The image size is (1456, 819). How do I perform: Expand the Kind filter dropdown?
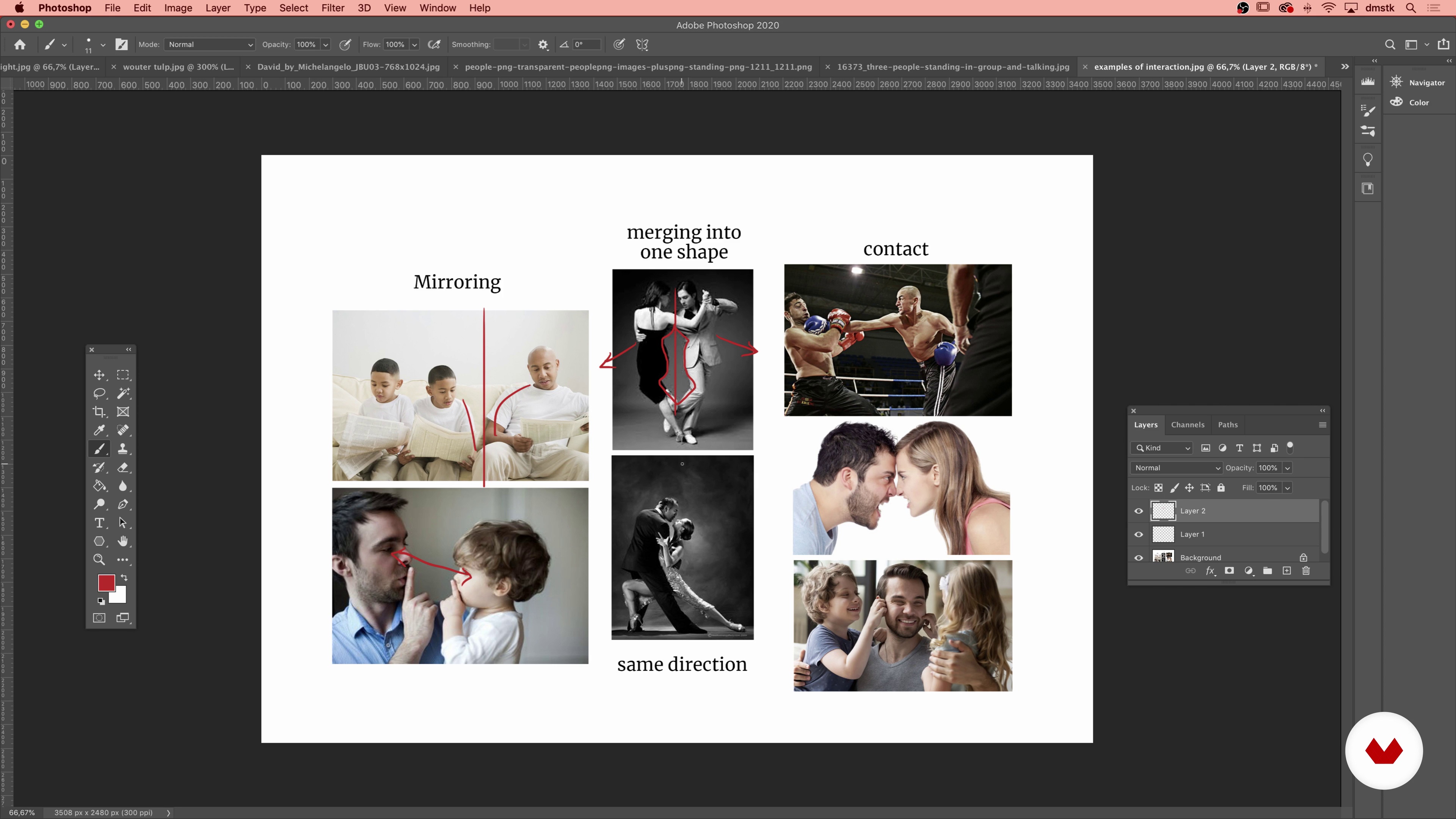click(1162, 448)
